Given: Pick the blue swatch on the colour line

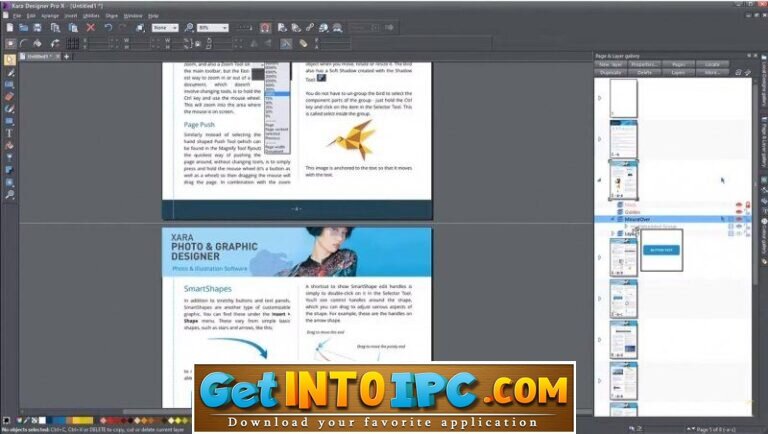Looking at the screenshot, I should (58, 420).
